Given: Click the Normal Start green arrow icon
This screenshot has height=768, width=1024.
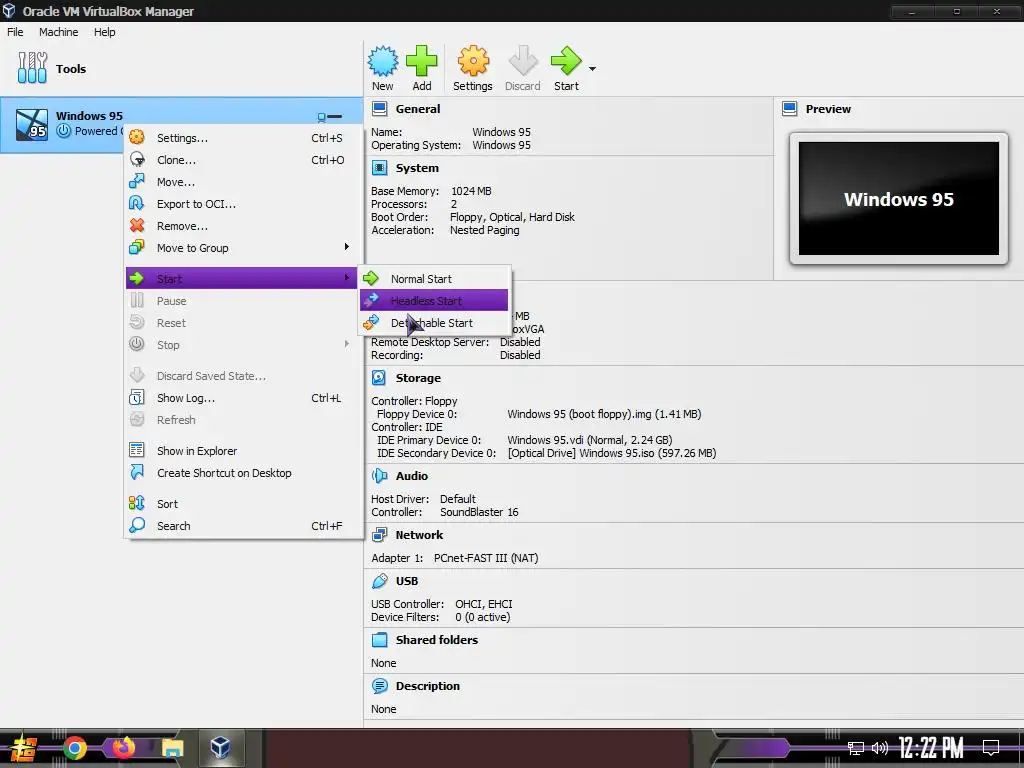Looking at the screenshot, I should click(371, 278).
